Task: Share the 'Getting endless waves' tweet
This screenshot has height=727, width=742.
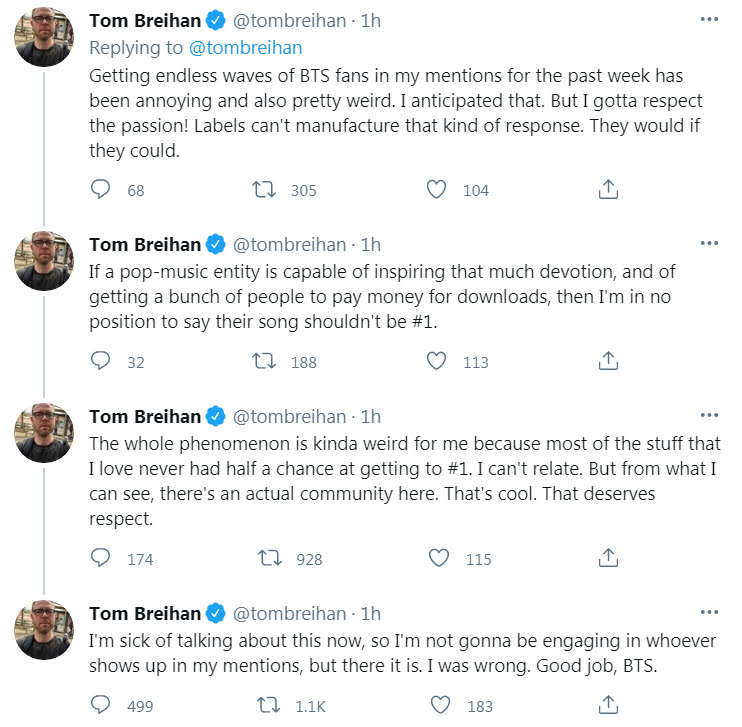Action: pos(607,189)
